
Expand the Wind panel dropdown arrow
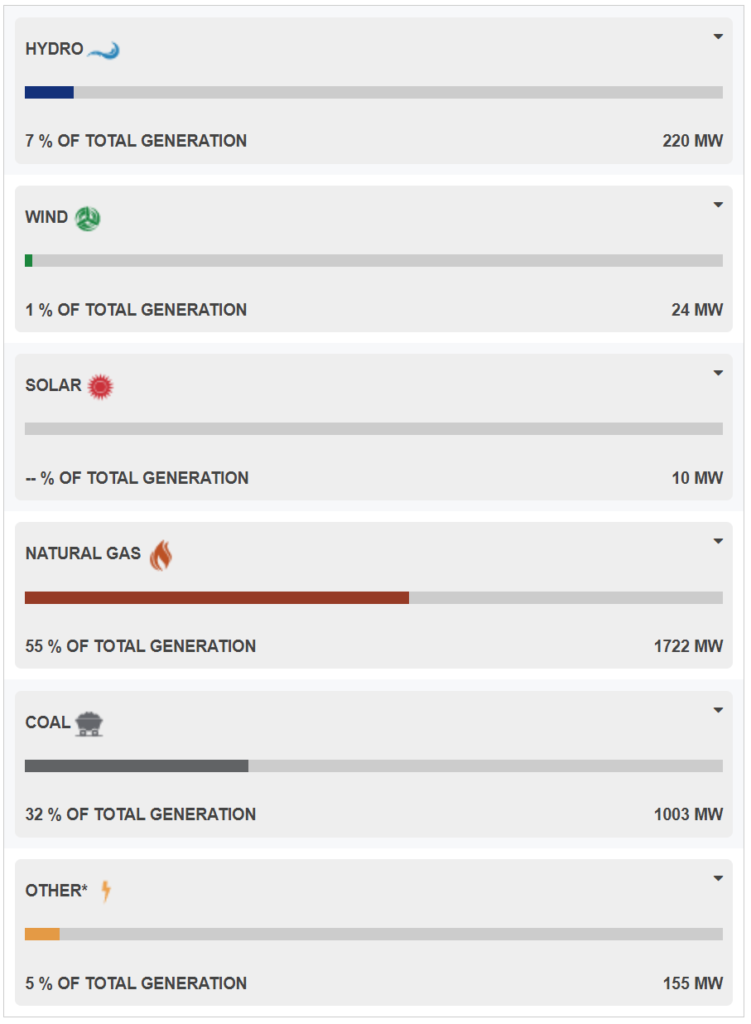coord(718,205)
